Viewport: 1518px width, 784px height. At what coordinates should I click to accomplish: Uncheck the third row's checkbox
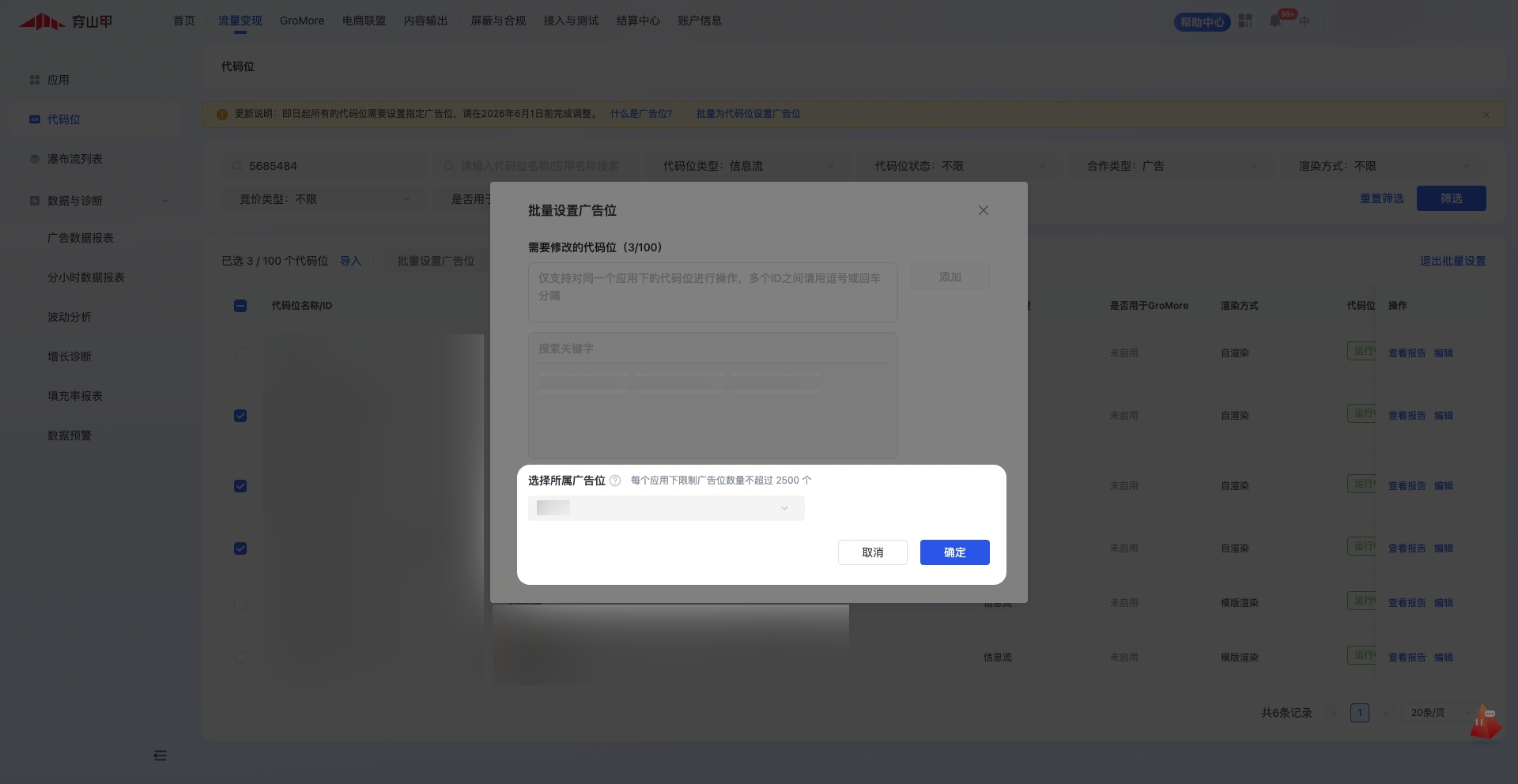coord(240,486)
